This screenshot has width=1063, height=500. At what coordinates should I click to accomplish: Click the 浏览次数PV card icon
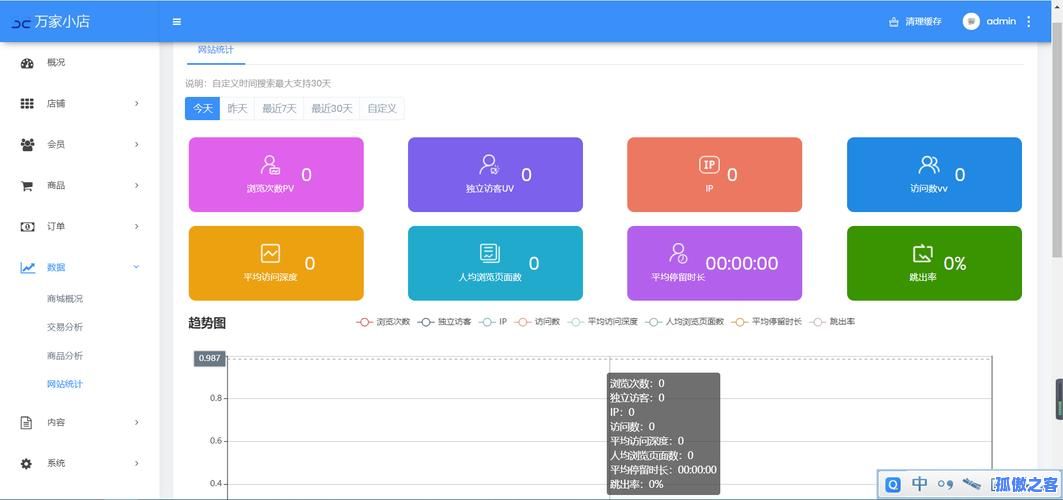[x=270, y=165]
